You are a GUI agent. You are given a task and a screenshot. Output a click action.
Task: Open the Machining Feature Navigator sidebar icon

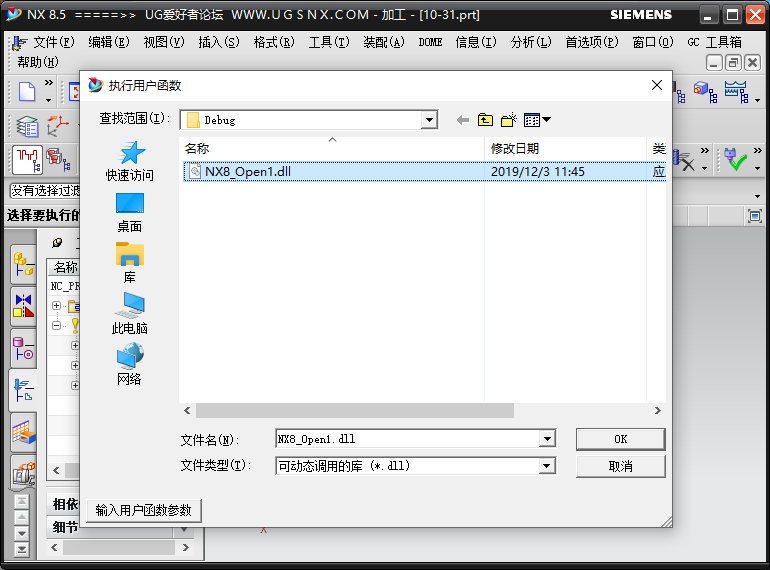[23, 432]
